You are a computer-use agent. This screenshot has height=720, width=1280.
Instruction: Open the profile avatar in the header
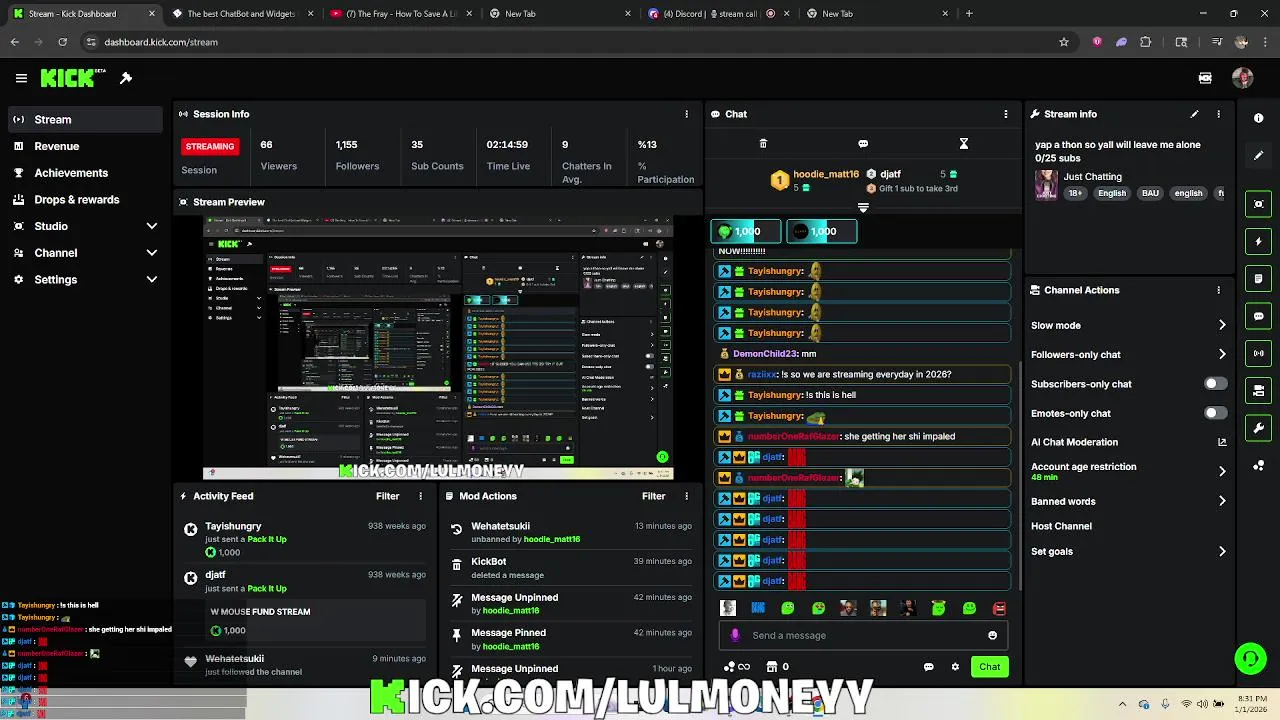pos(1243,78)
